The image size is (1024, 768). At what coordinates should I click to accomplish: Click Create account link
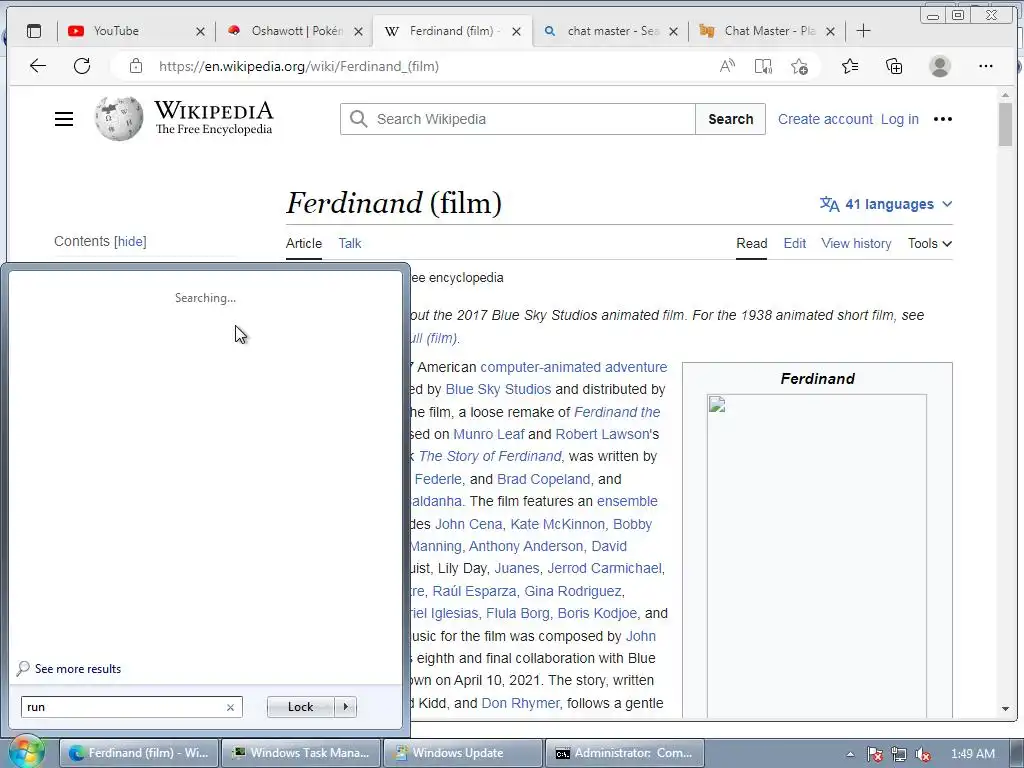pyautogui.click(x=825, y=119)
